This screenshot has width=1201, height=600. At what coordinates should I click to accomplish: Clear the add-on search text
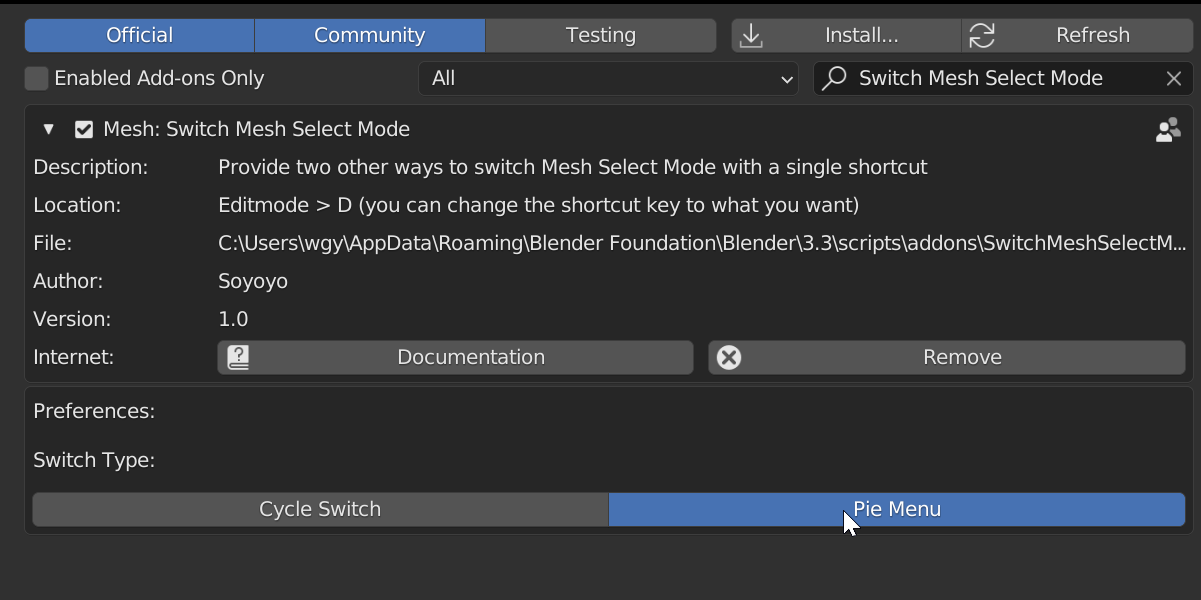click(1174, 78)
